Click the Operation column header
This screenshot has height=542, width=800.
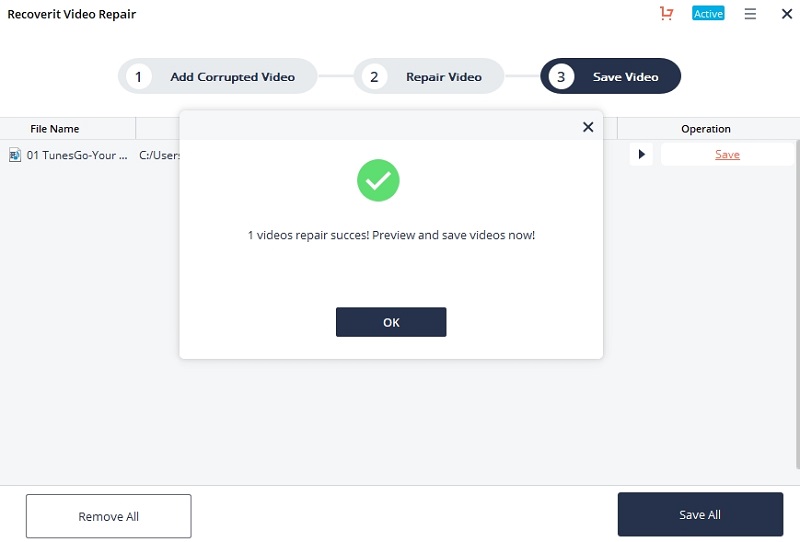click(706, 129)
